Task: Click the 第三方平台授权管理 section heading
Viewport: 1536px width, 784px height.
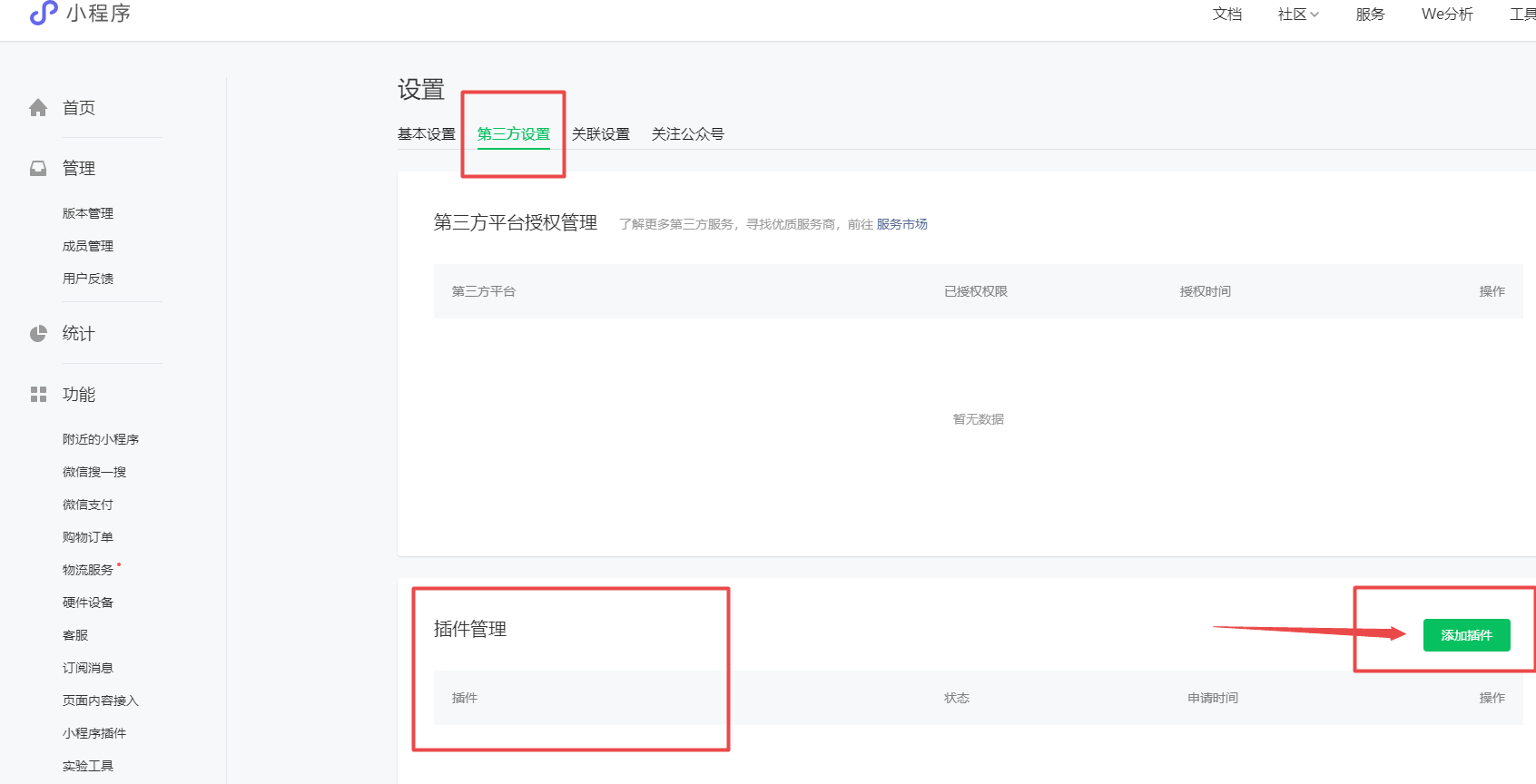Action: (516, 222)
